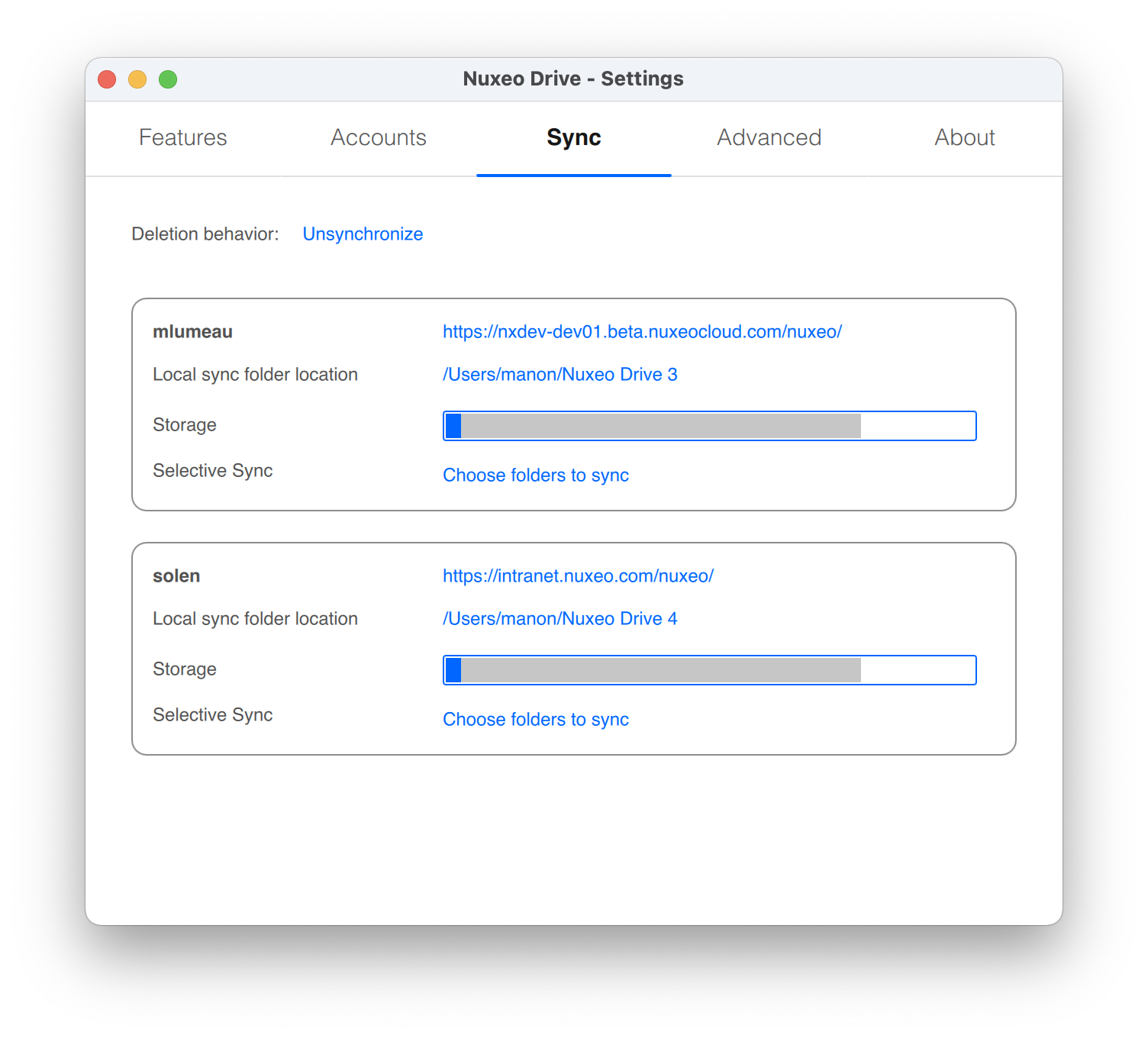Viewport: 1148px width, 1038px height.
Task: Click the Storage label under mlumeau
Action: point(185,425)
